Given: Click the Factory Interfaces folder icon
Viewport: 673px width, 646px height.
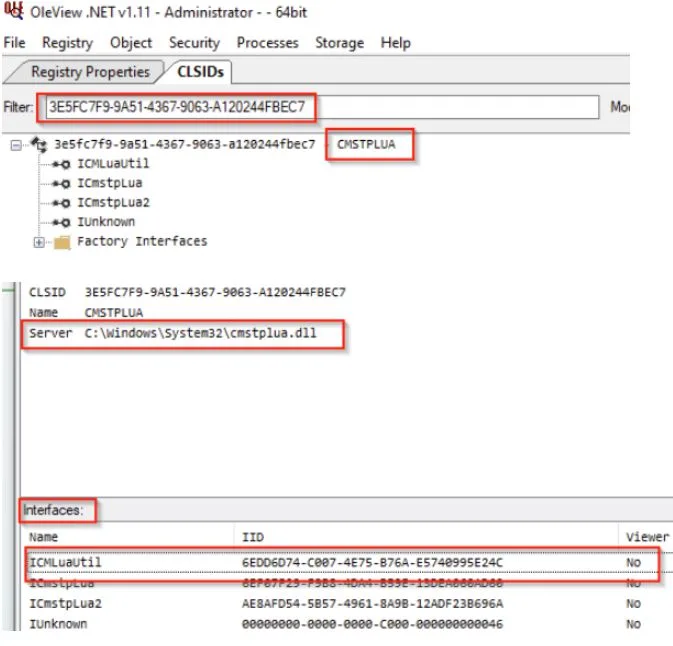Looking at the screenshot, I should [62, 243].
